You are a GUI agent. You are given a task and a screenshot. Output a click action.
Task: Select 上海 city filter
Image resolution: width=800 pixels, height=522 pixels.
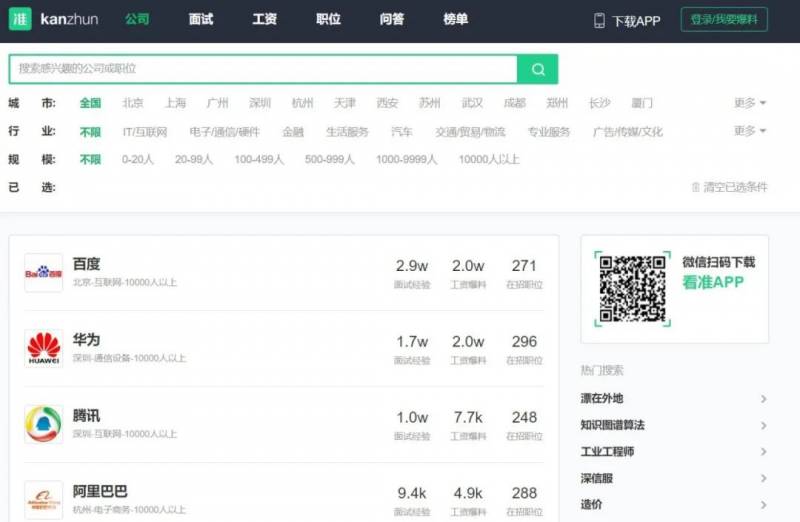pos(176,103)
